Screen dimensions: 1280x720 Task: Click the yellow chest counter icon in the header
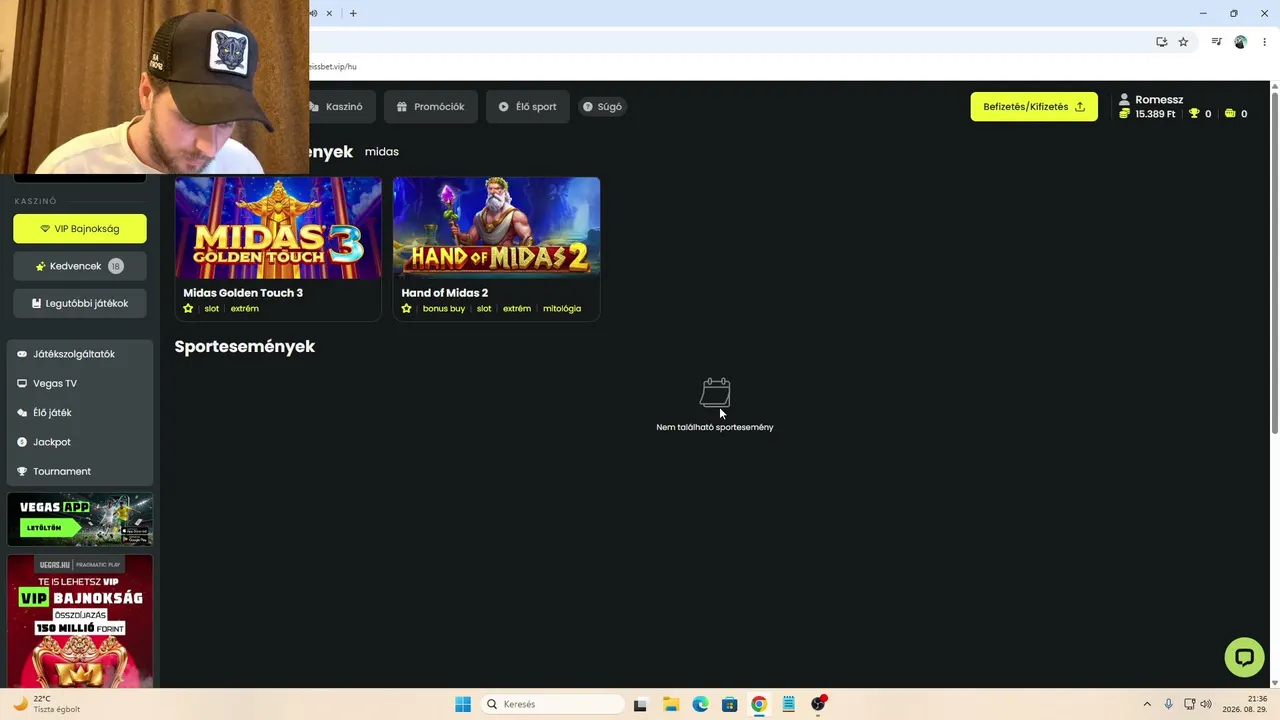(1230, 114)
